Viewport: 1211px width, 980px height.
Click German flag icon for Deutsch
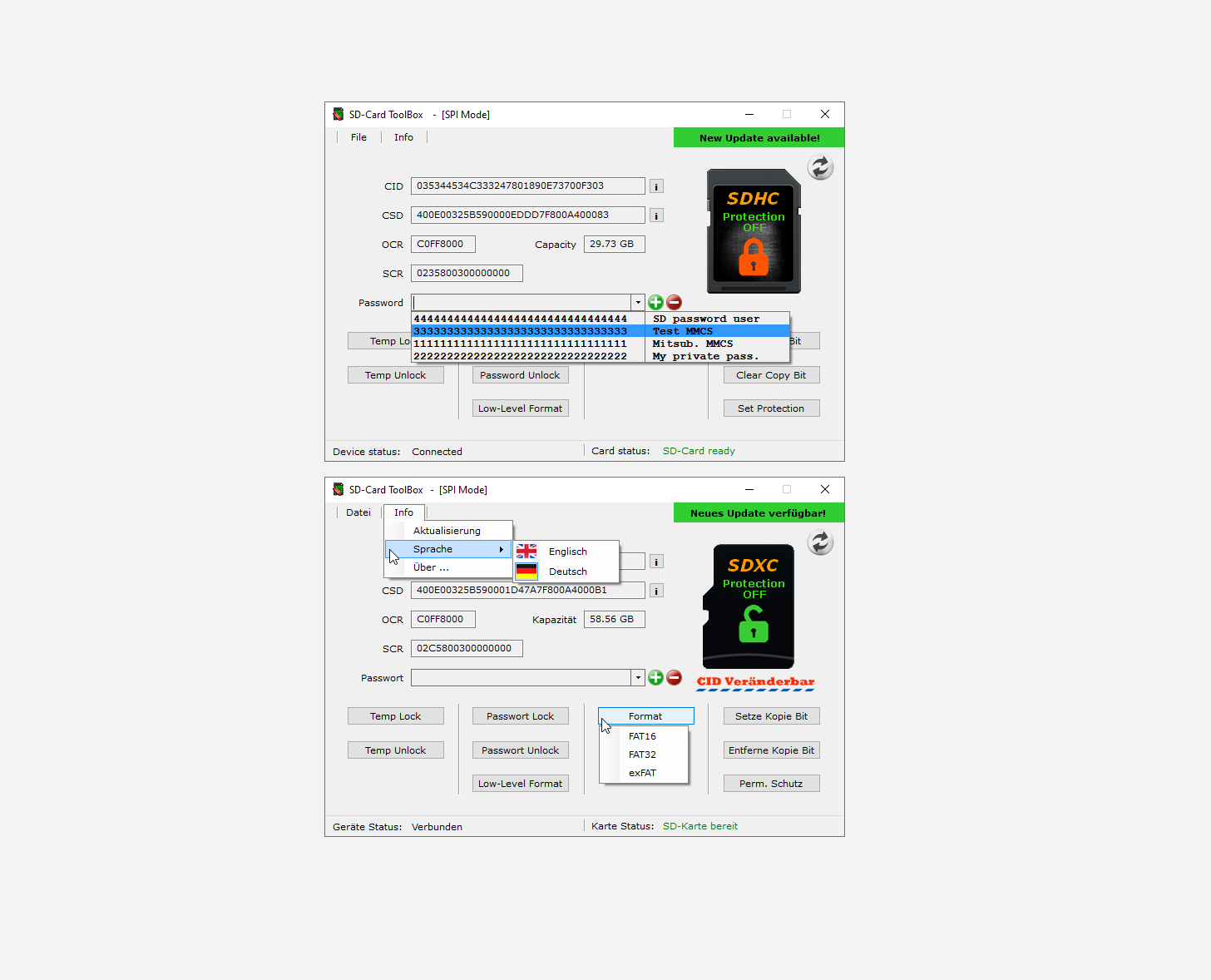(526, 571)
